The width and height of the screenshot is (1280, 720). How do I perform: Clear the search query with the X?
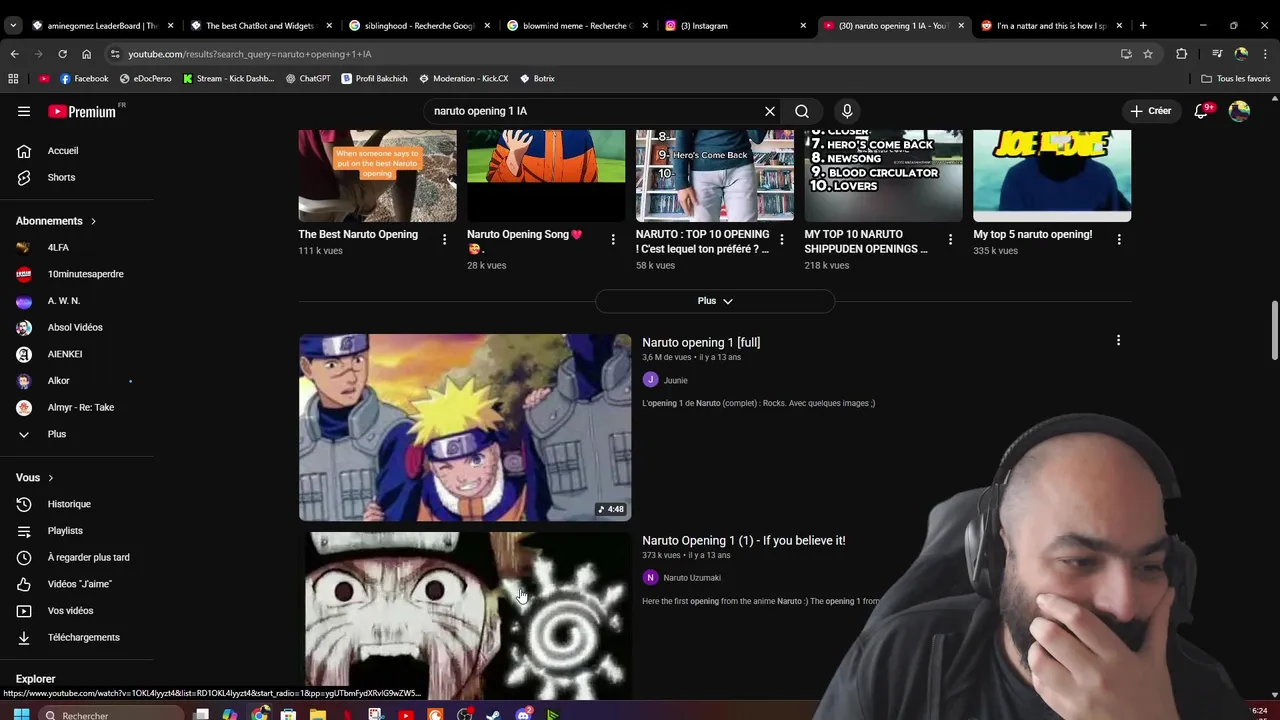770,111
